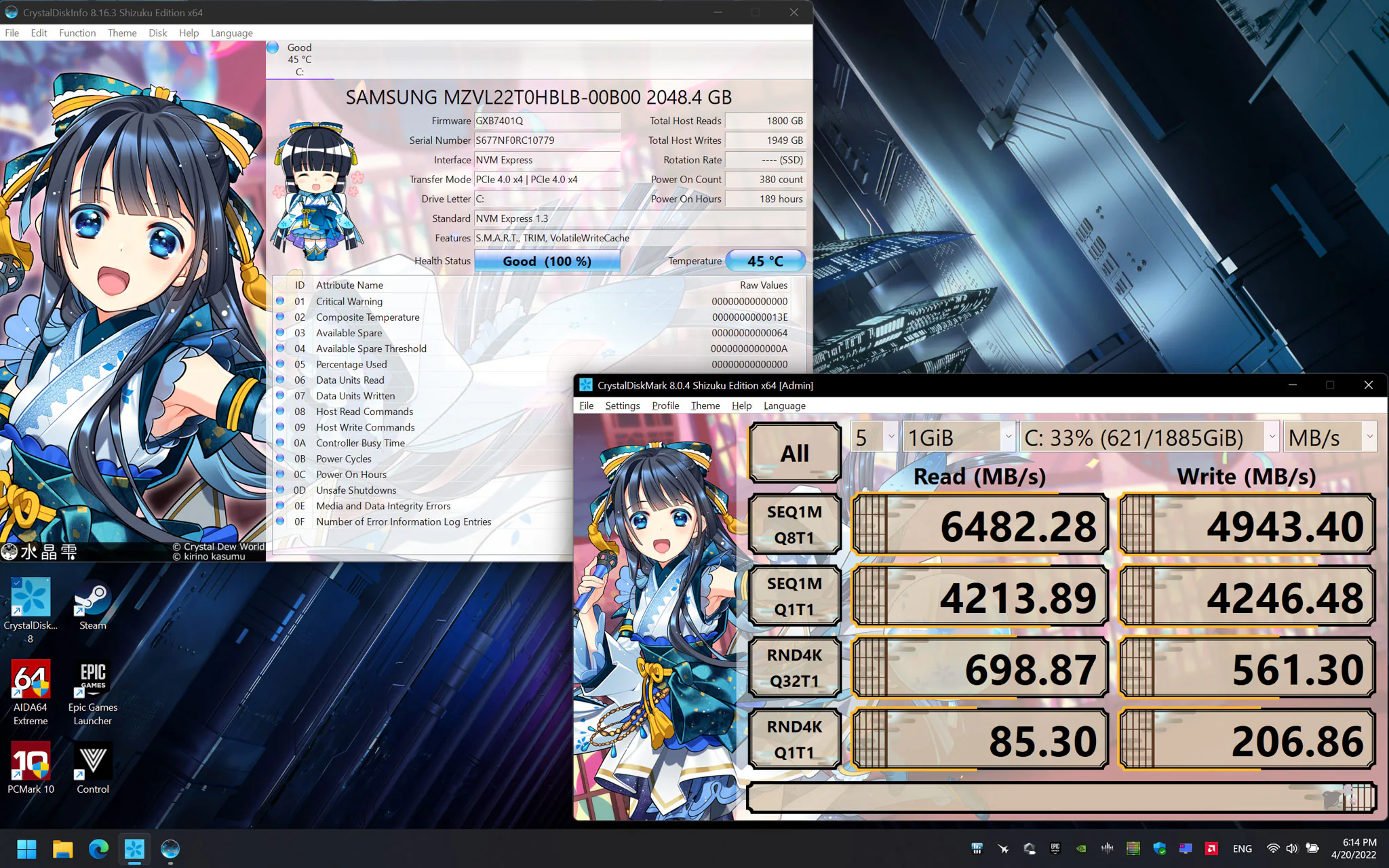
Task: Run the RND4K Q1T1 test
Action: coord(795,739)
